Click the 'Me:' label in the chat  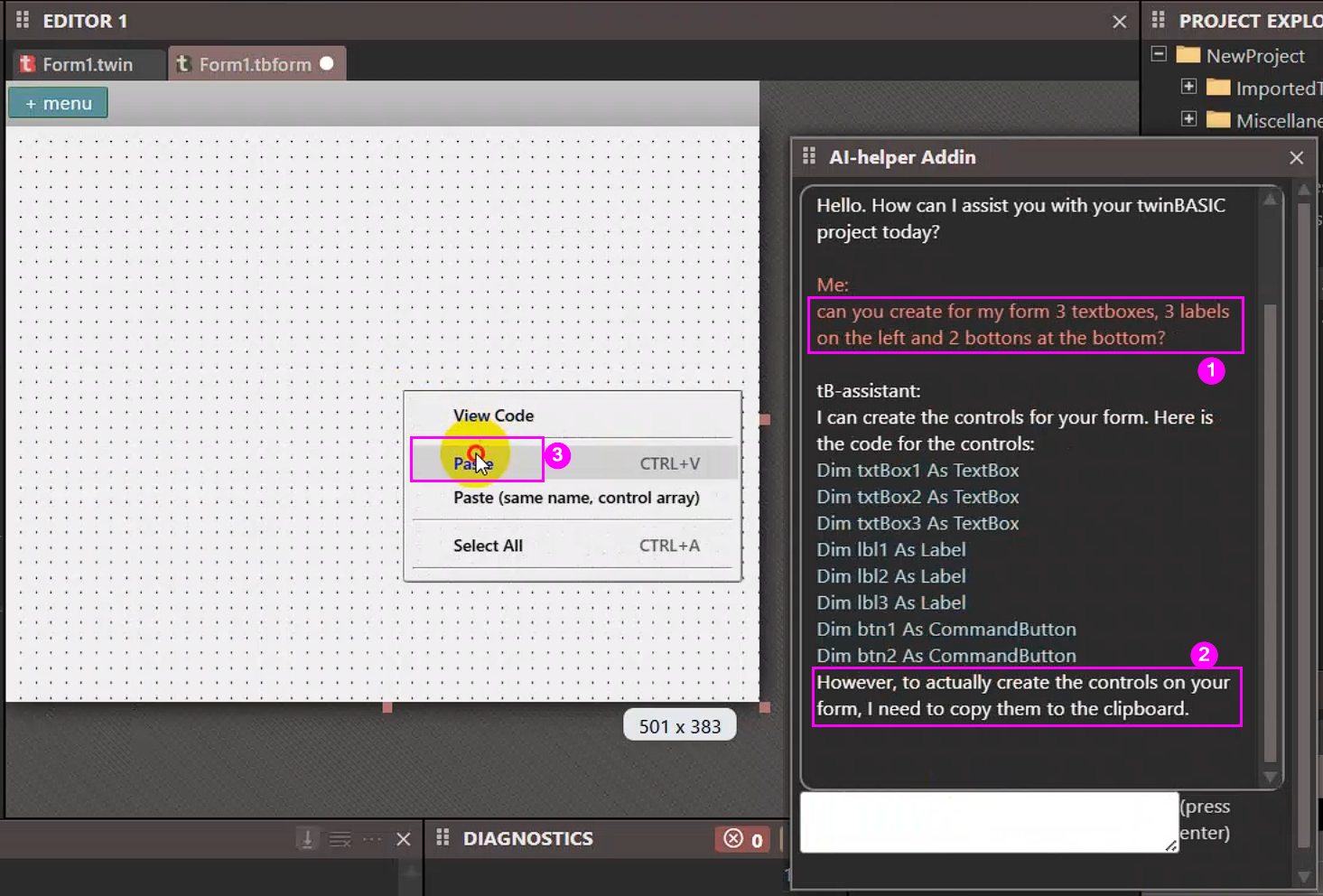click(x=833, y=285)
